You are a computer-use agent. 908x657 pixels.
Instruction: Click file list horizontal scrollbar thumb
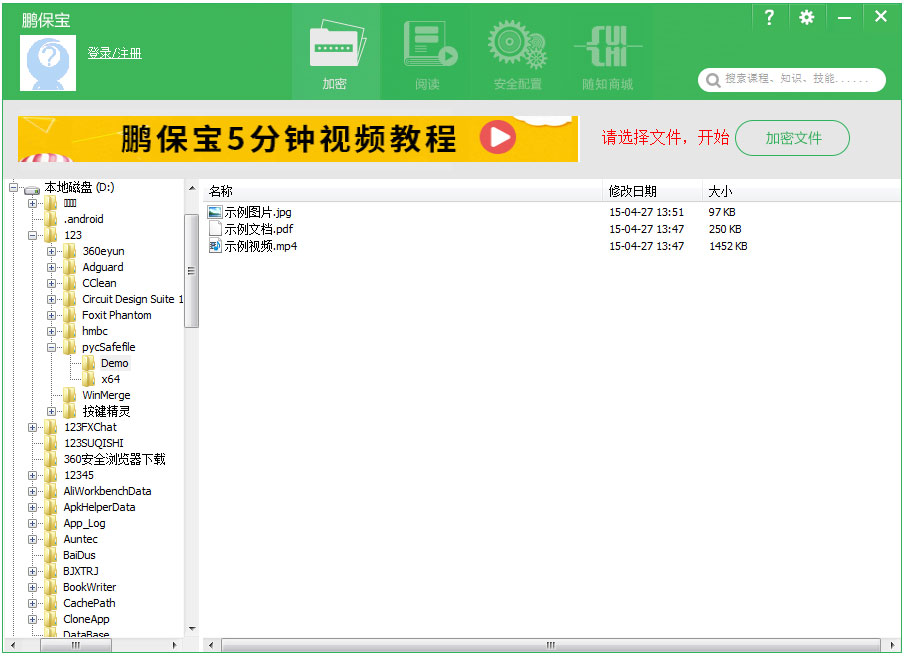[x=551, y=645]
